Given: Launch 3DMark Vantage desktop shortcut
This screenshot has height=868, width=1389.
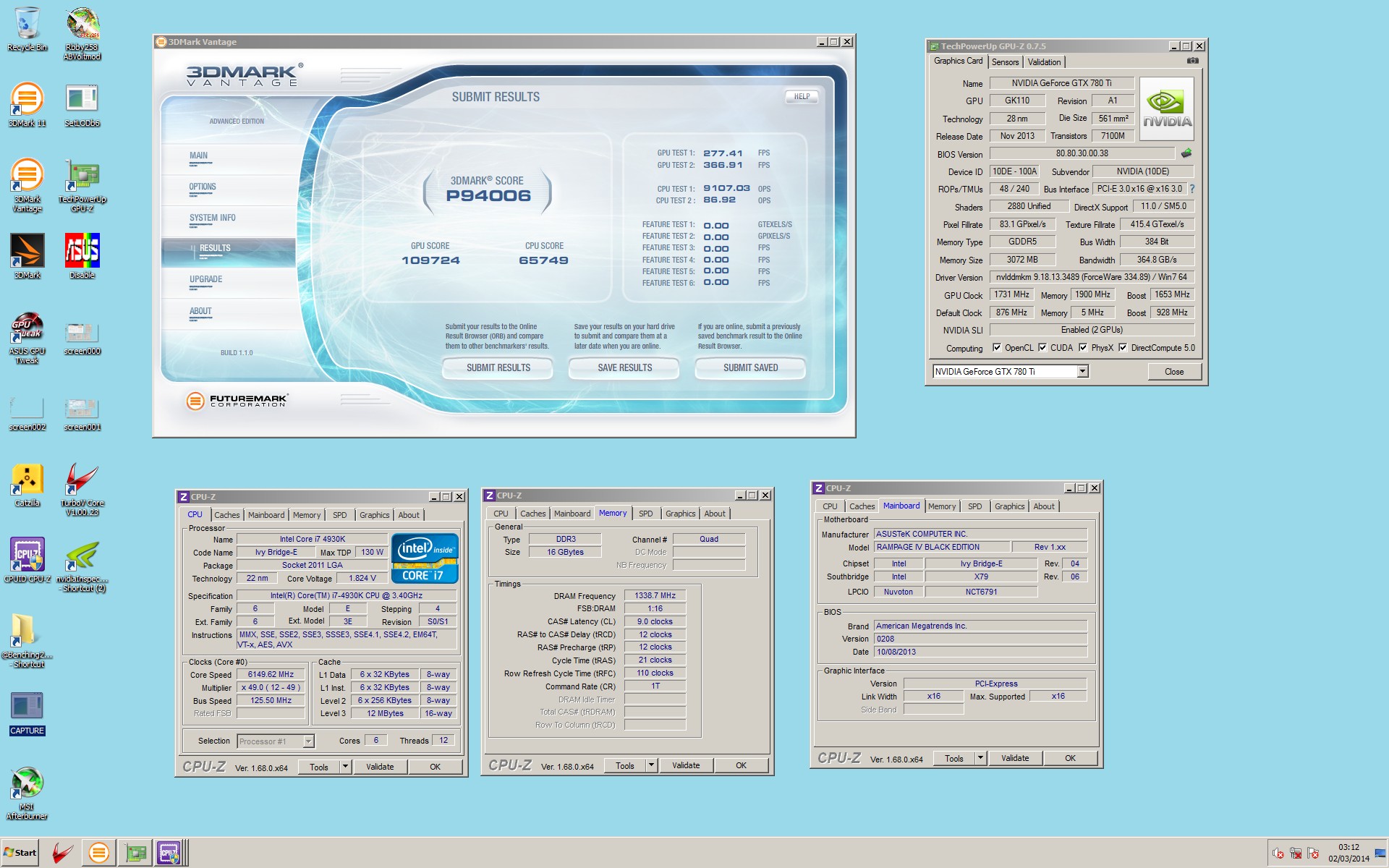Looking at the screenshot, I should 27,185.
